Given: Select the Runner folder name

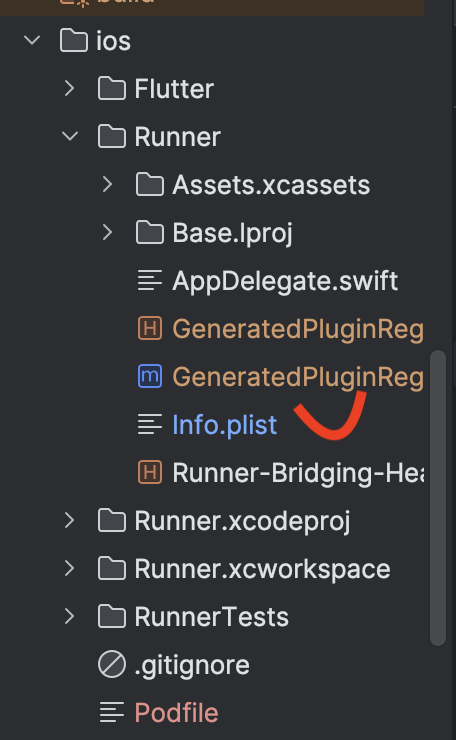Looking at the screenshot, I should (177, 137).
